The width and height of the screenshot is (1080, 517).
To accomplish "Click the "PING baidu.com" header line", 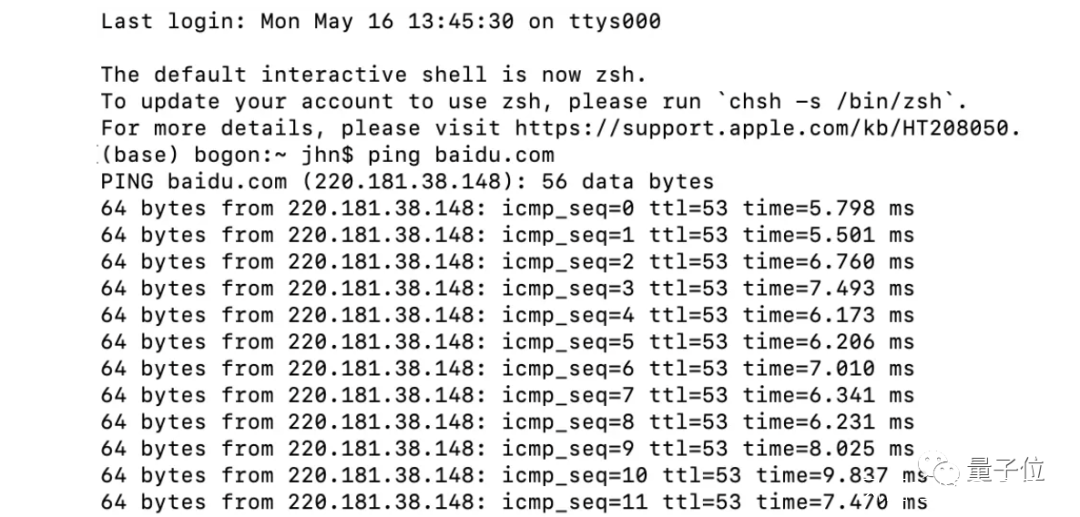I will [407, 182].
